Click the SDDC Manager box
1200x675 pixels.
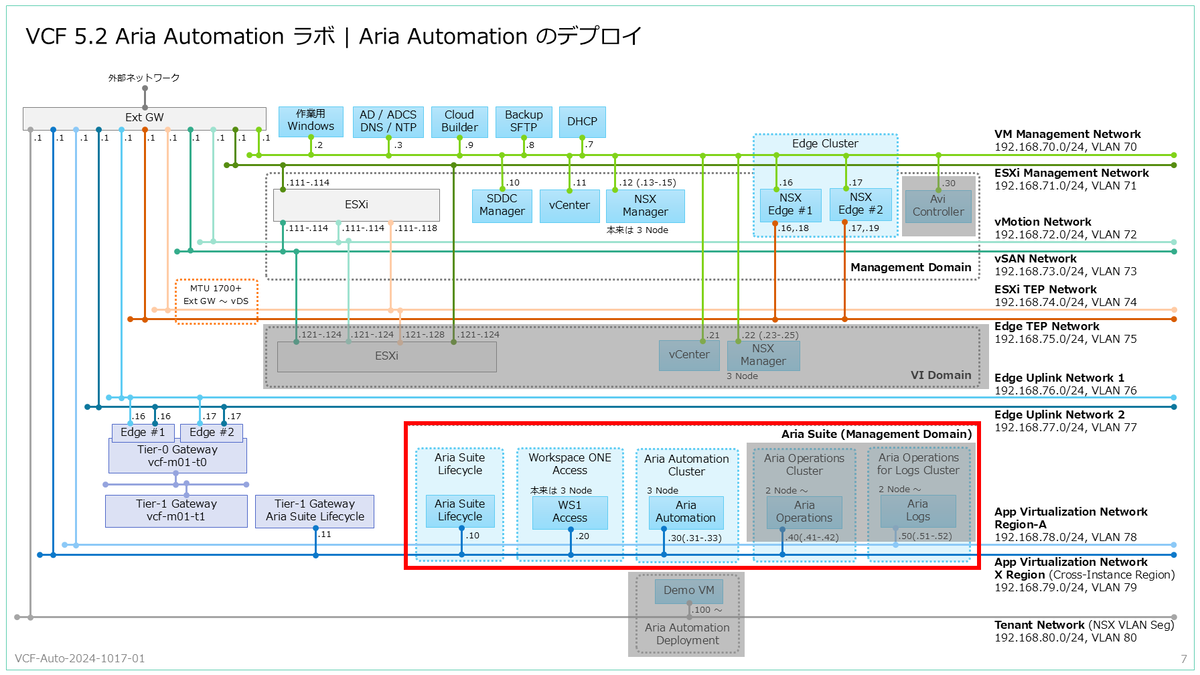click(x=501, y=205)
